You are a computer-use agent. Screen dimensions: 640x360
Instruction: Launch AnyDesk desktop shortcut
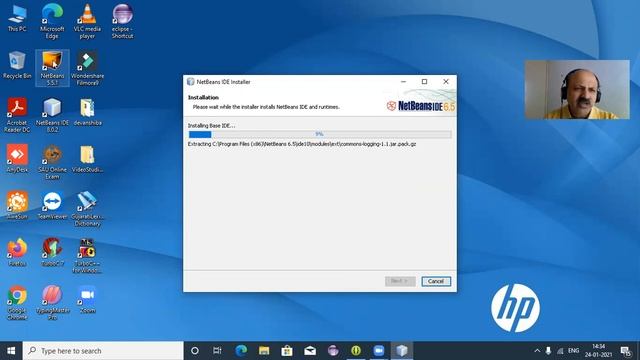pos(17,158)
